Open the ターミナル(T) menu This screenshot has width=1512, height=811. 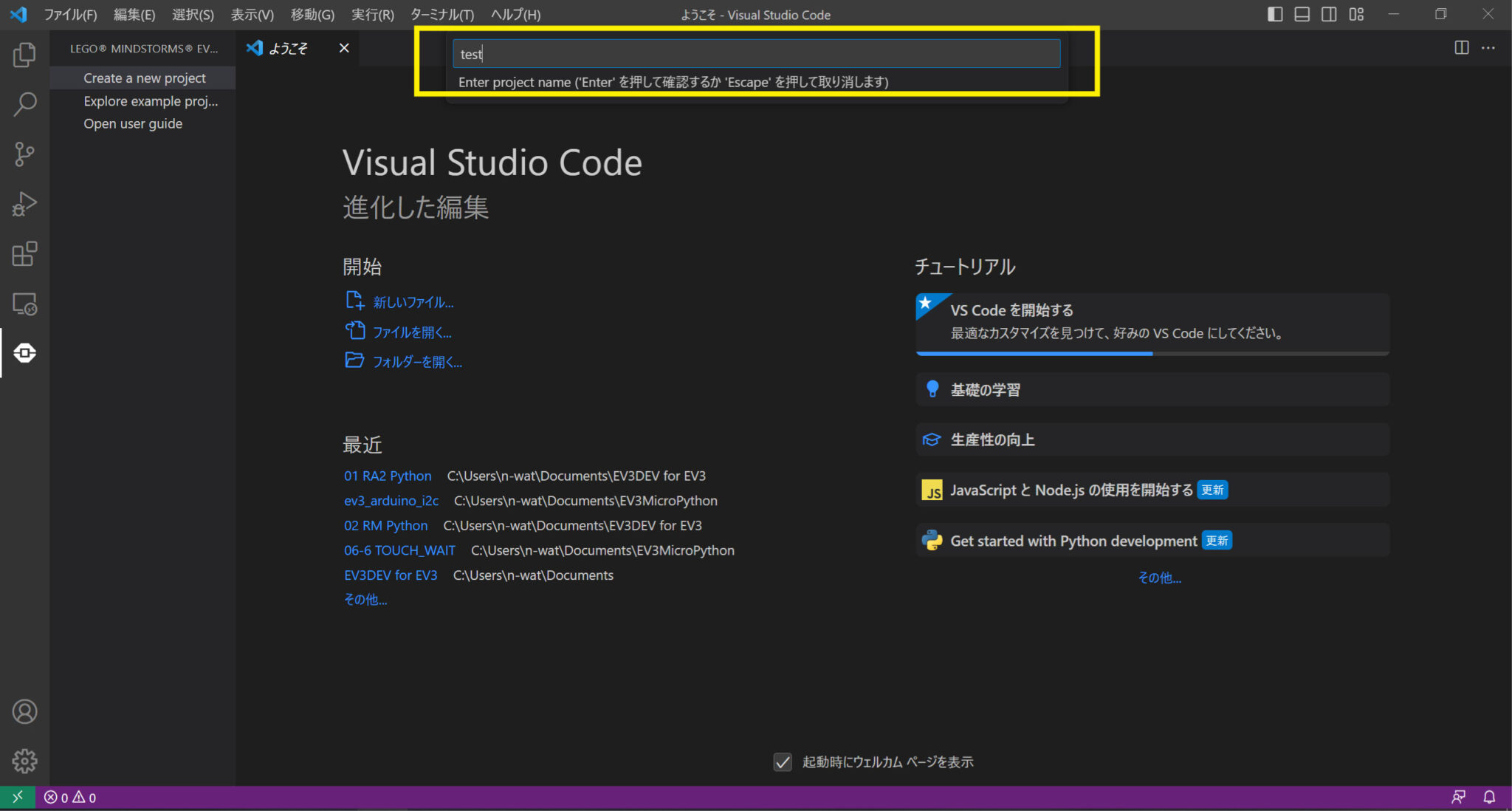point(442,15)
